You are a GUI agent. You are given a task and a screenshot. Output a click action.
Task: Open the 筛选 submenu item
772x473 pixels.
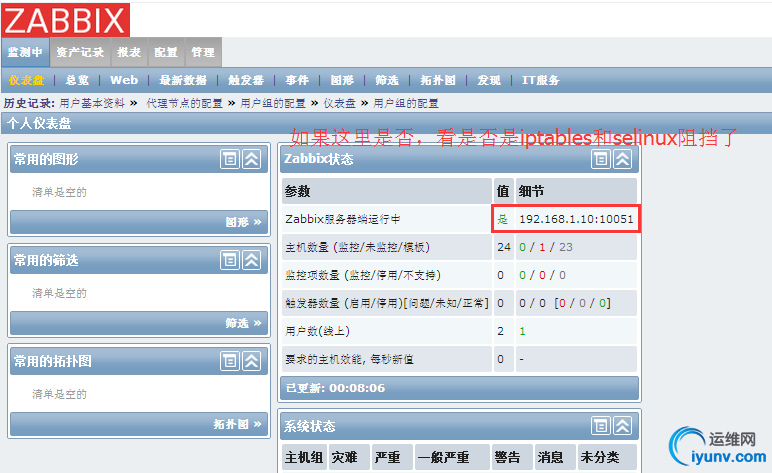(x=387, y=80)
